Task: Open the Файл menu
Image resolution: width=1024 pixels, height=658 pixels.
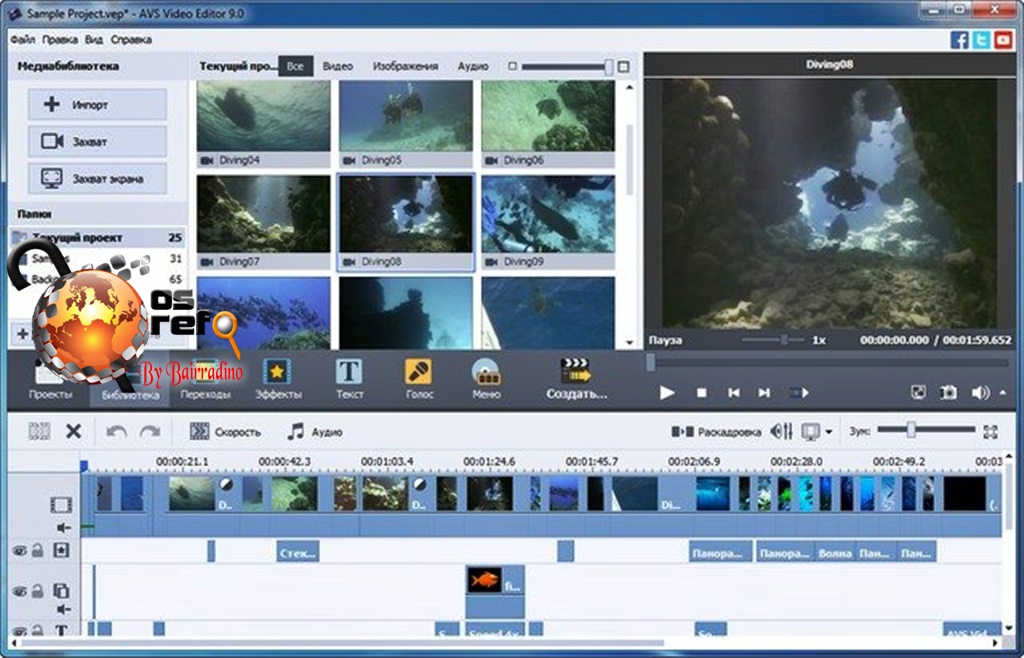Action: [x=23, y=40]
